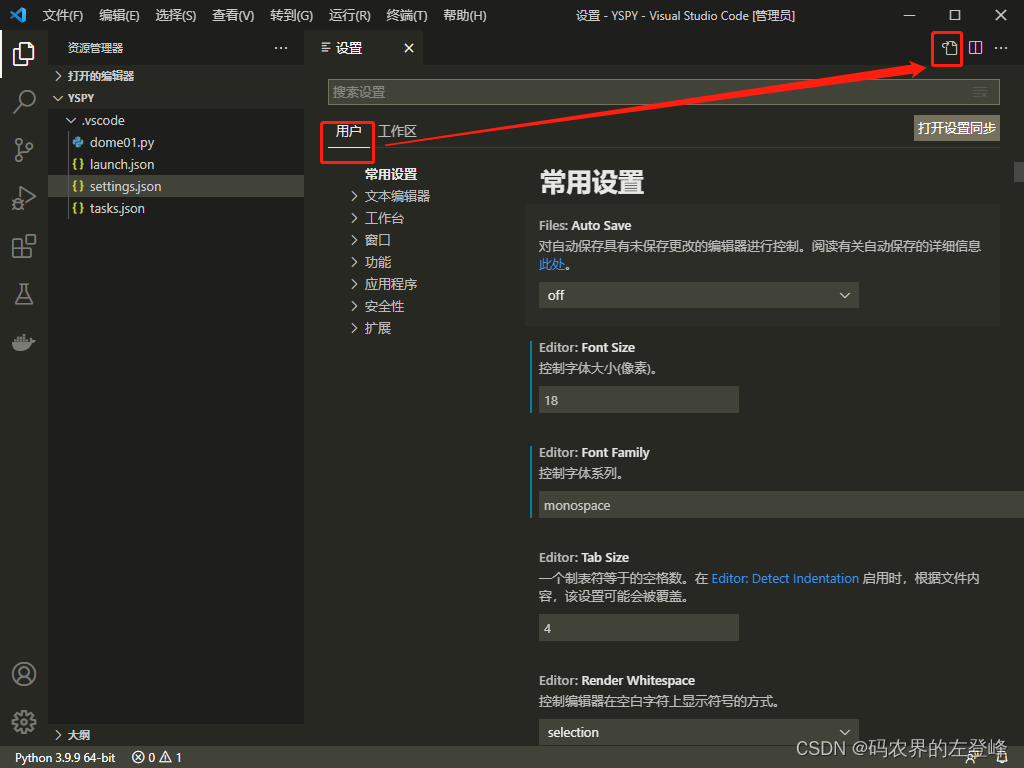Select settings.json in explorer
1024x768 pixels.
[x=125, y=186]
